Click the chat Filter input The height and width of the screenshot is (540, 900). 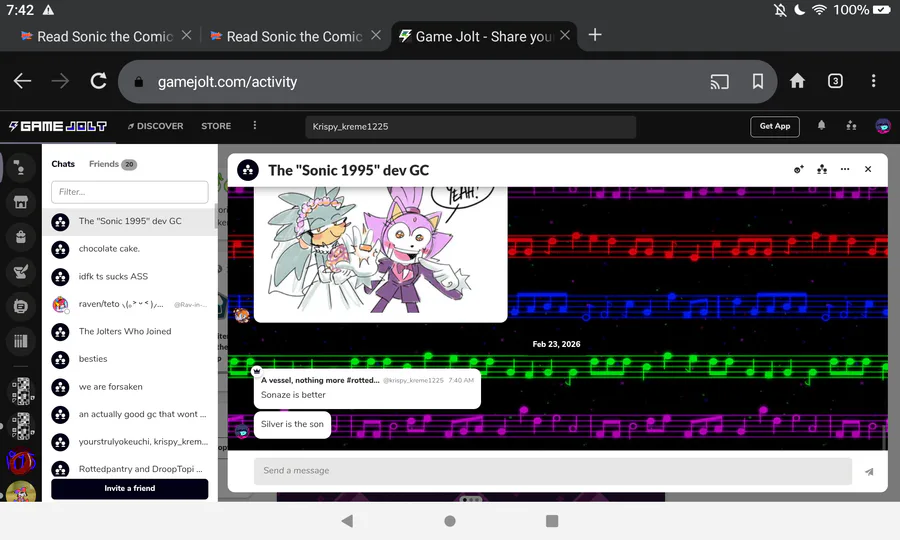pyautogui.click(x=130, y=192)
